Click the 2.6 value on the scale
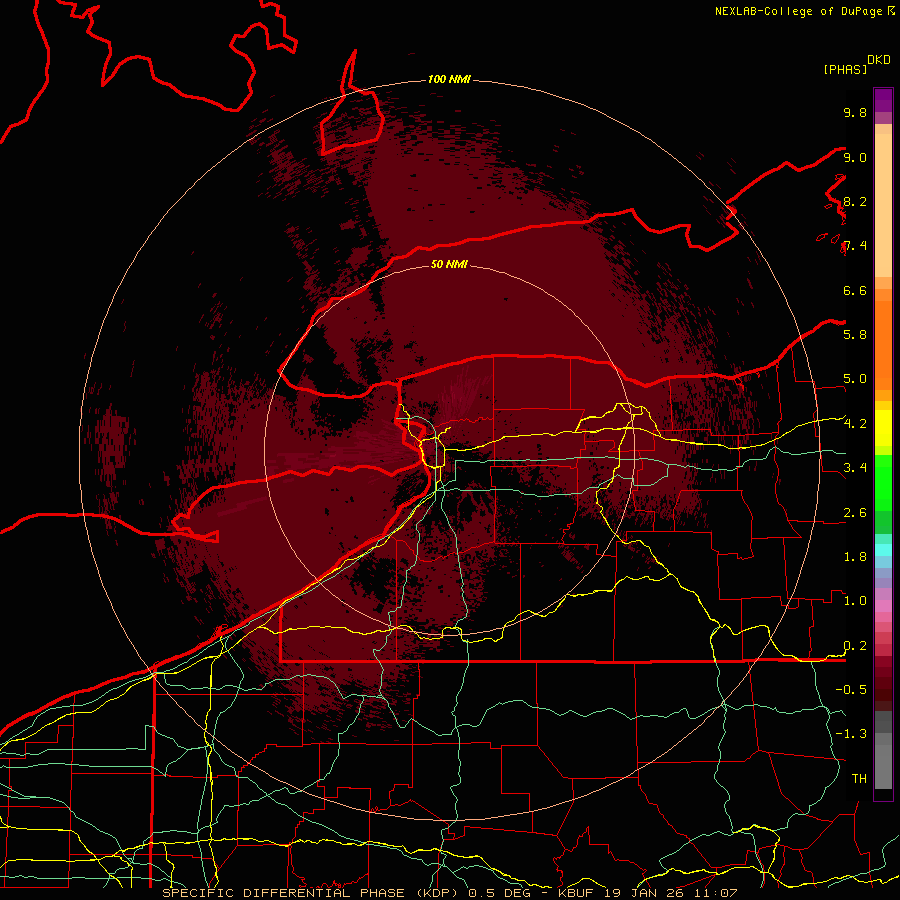Image resolution: width=900 pixels, height=900 pixels. click(854, 513)
